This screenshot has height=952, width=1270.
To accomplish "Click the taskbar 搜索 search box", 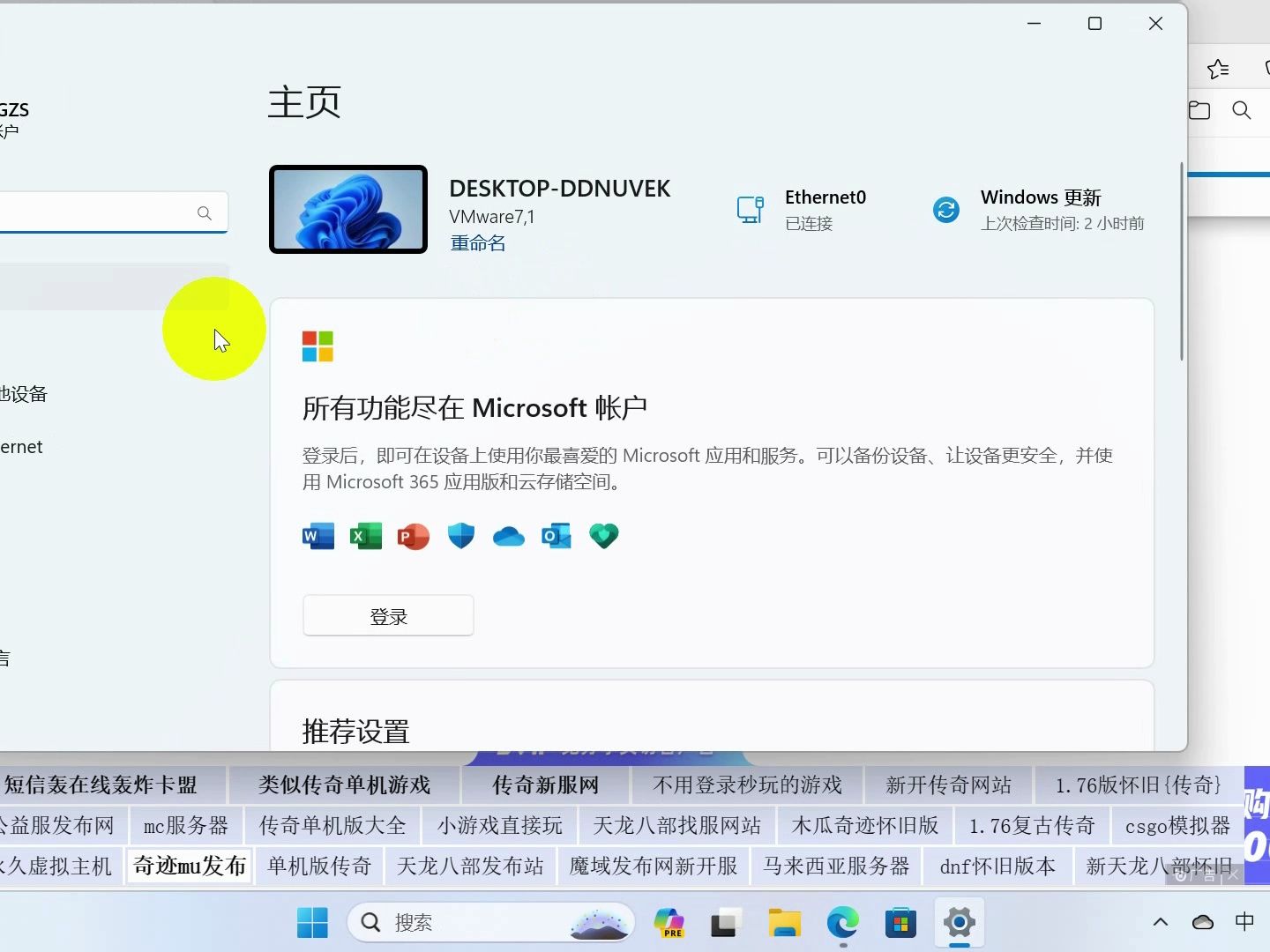I will coord(490,923).
